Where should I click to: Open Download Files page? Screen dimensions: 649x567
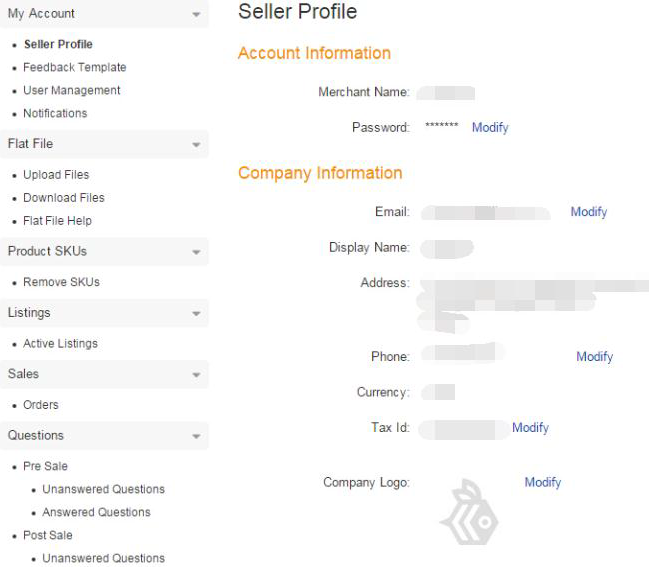(x=64, y=197)
